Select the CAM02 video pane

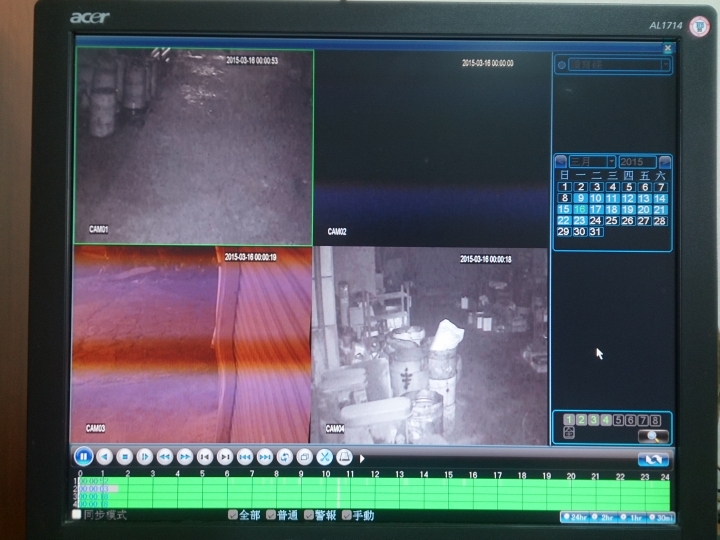point(431,148)
